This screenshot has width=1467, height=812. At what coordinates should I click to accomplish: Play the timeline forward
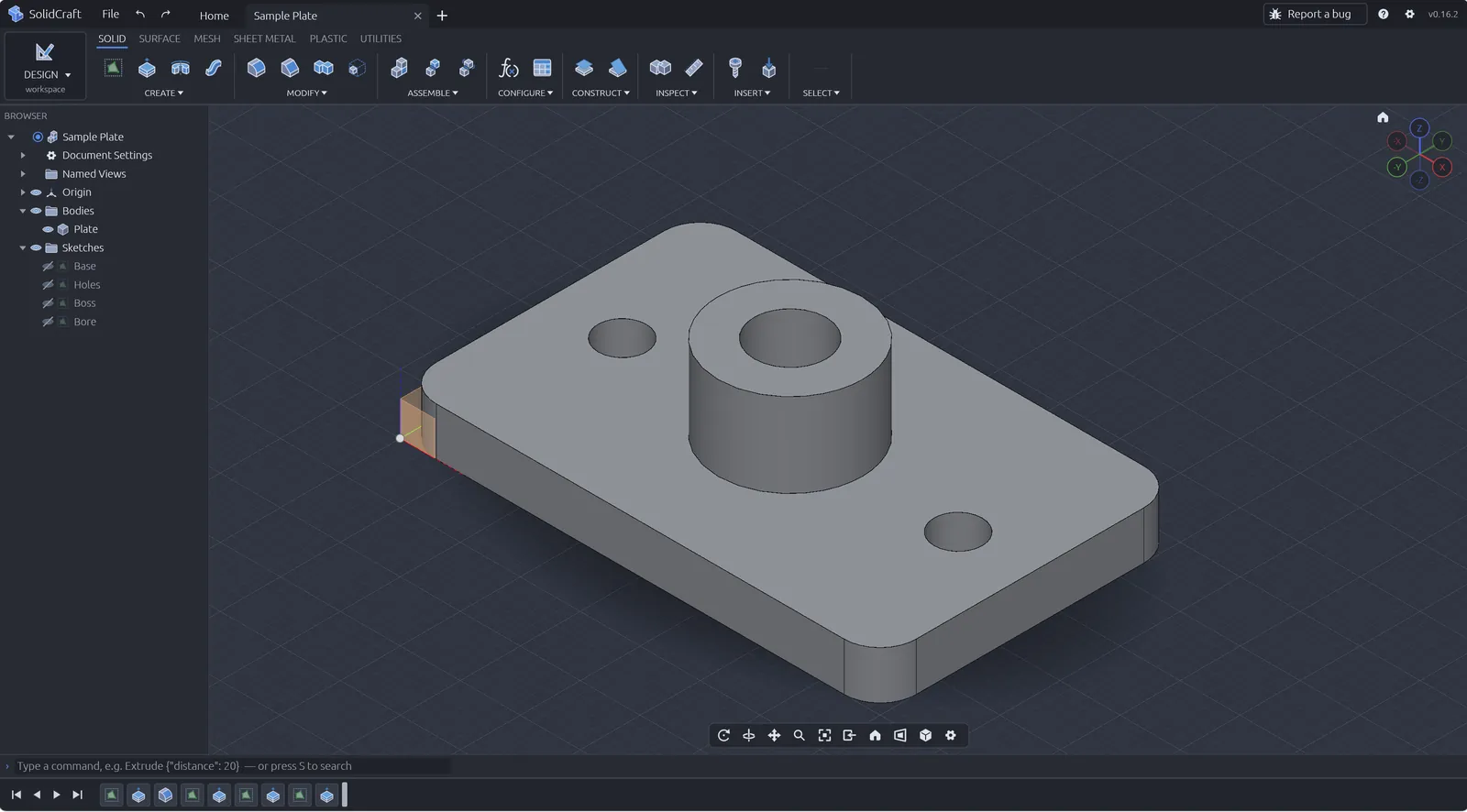click(x=57, y=795)
